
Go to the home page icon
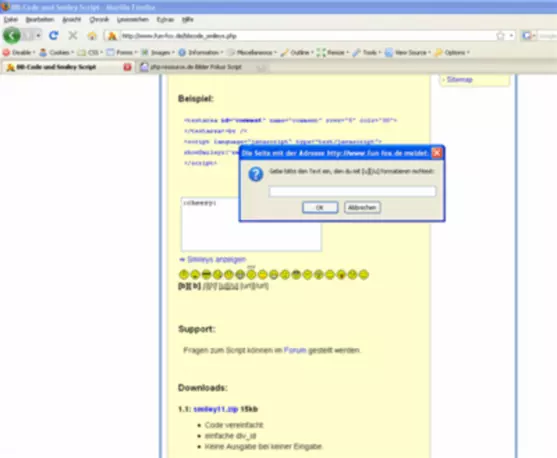pyautogui.click(x=92, y=36)
